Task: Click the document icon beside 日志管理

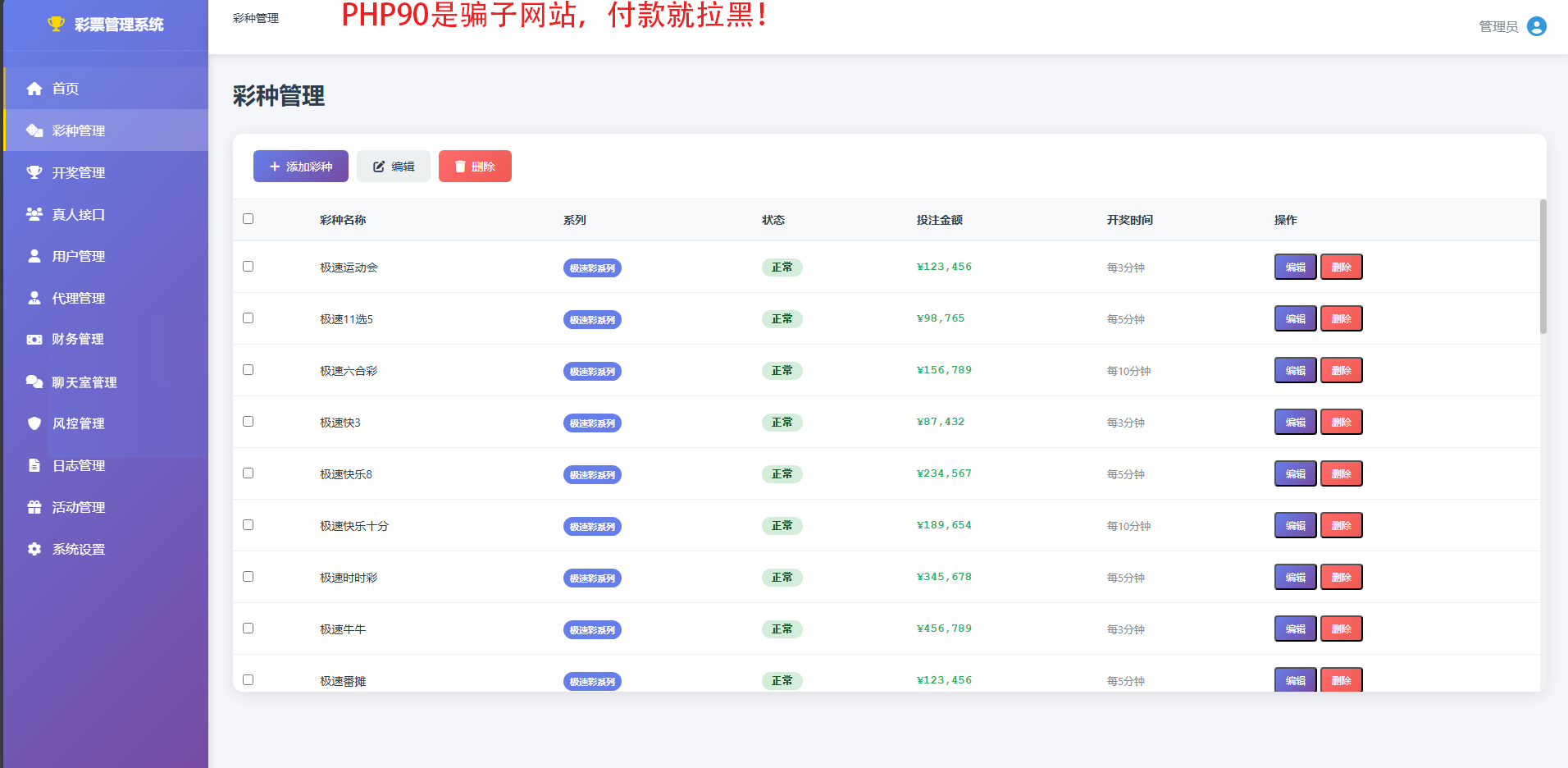Action: pos(34,465)
